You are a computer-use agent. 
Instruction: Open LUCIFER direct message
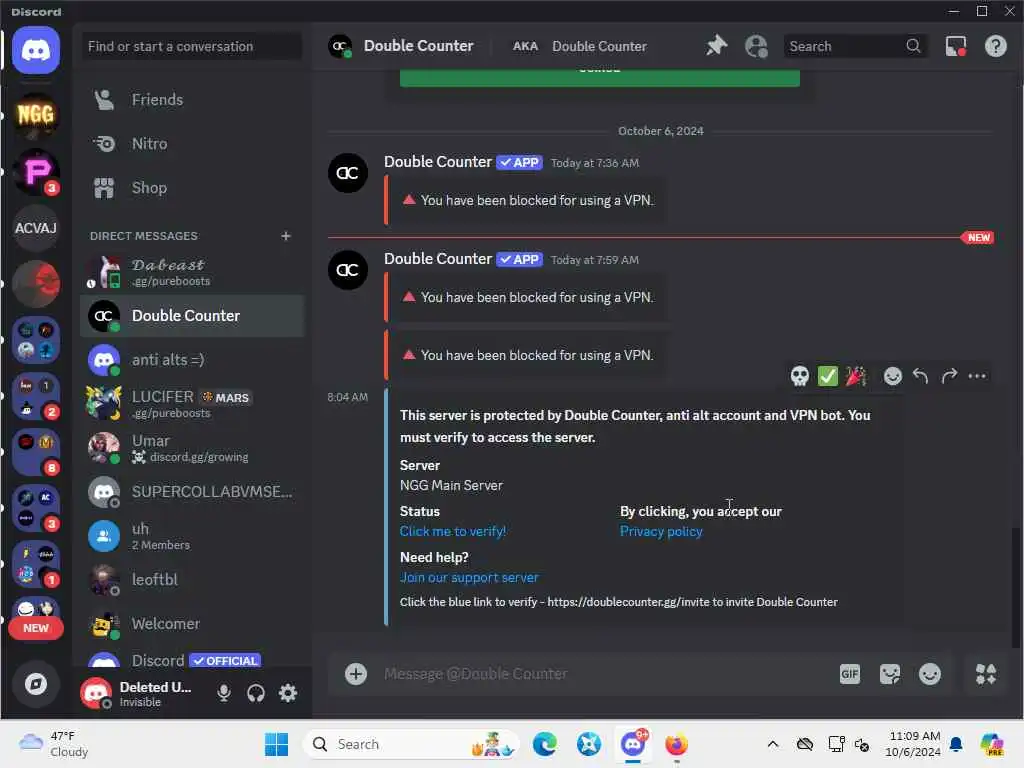192,404
